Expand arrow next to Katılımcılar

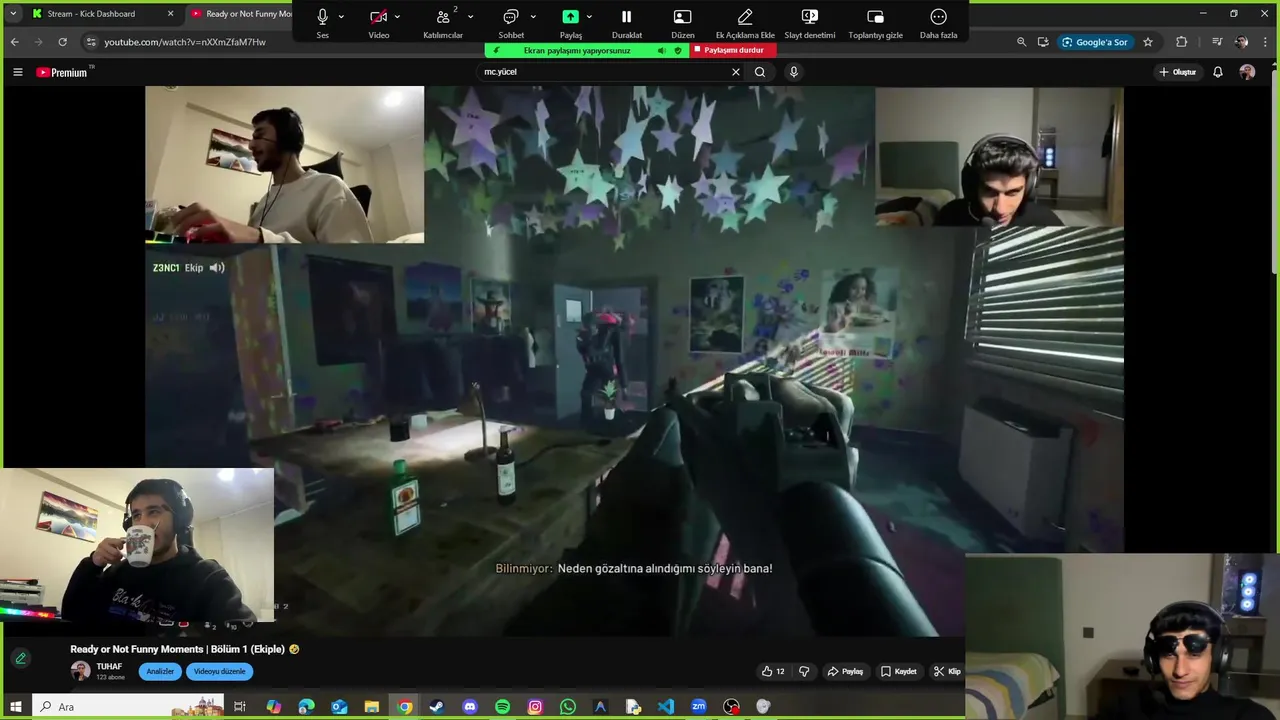pos(470,17)
